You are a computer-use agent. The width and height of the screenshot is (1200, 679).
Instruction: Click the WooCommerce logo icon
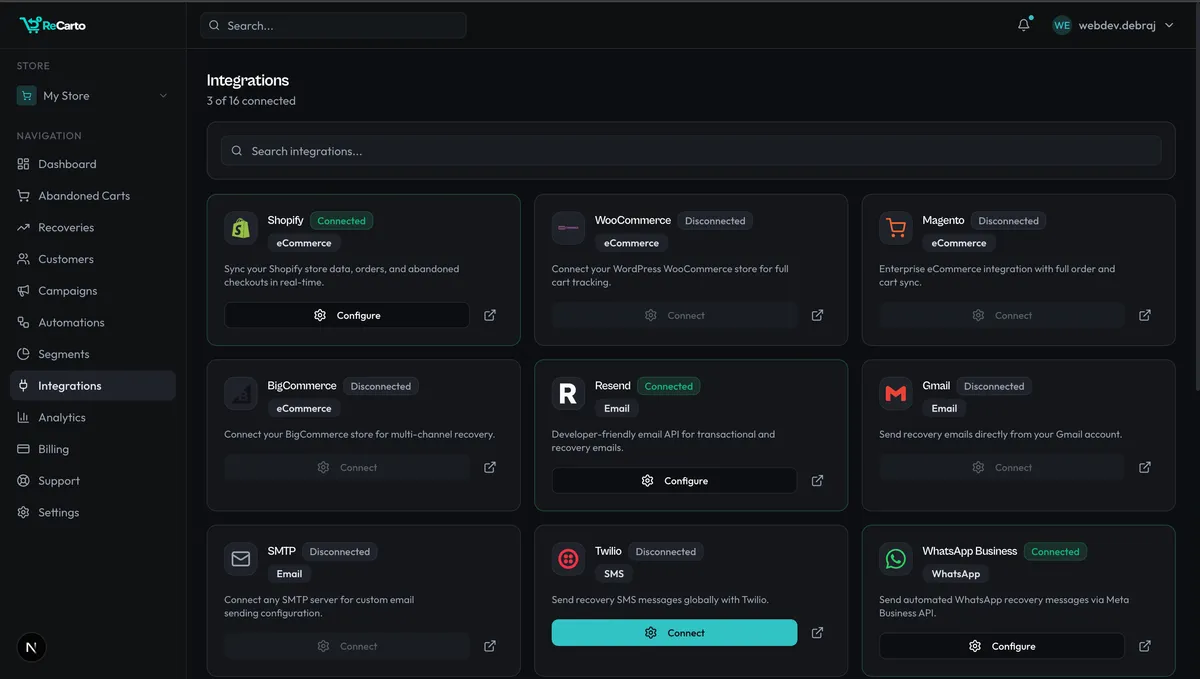click(x=568, y=228)
